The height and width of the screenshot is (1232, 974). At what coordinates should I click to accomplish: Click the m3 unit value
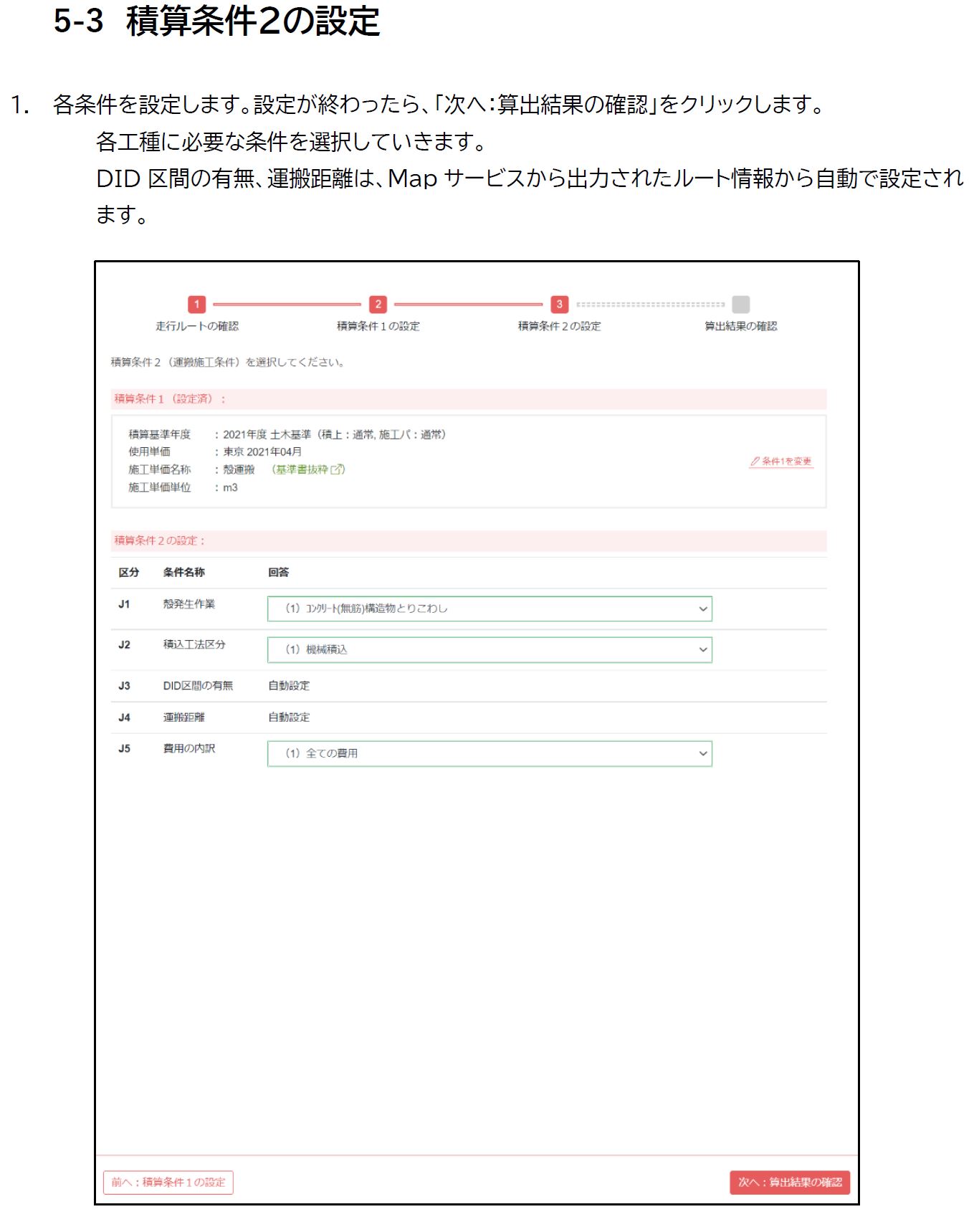click(x=230, y=487)
